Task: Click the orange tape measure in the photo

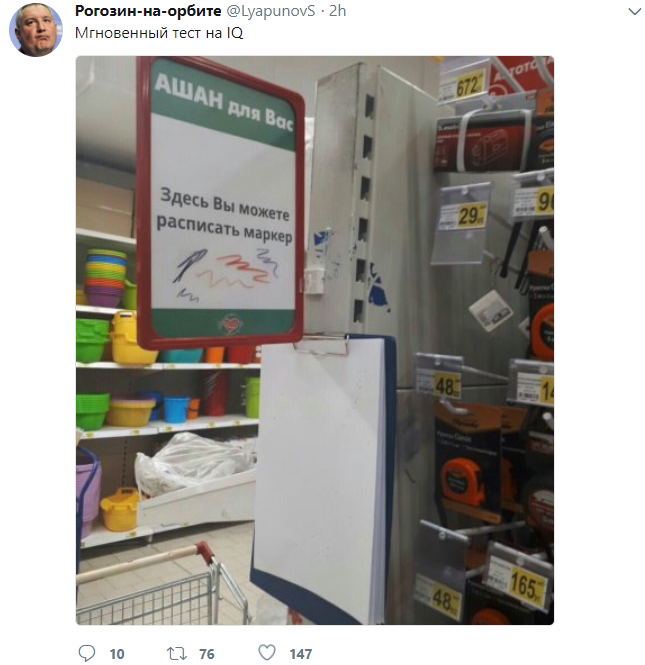Action: pos(463,482)
